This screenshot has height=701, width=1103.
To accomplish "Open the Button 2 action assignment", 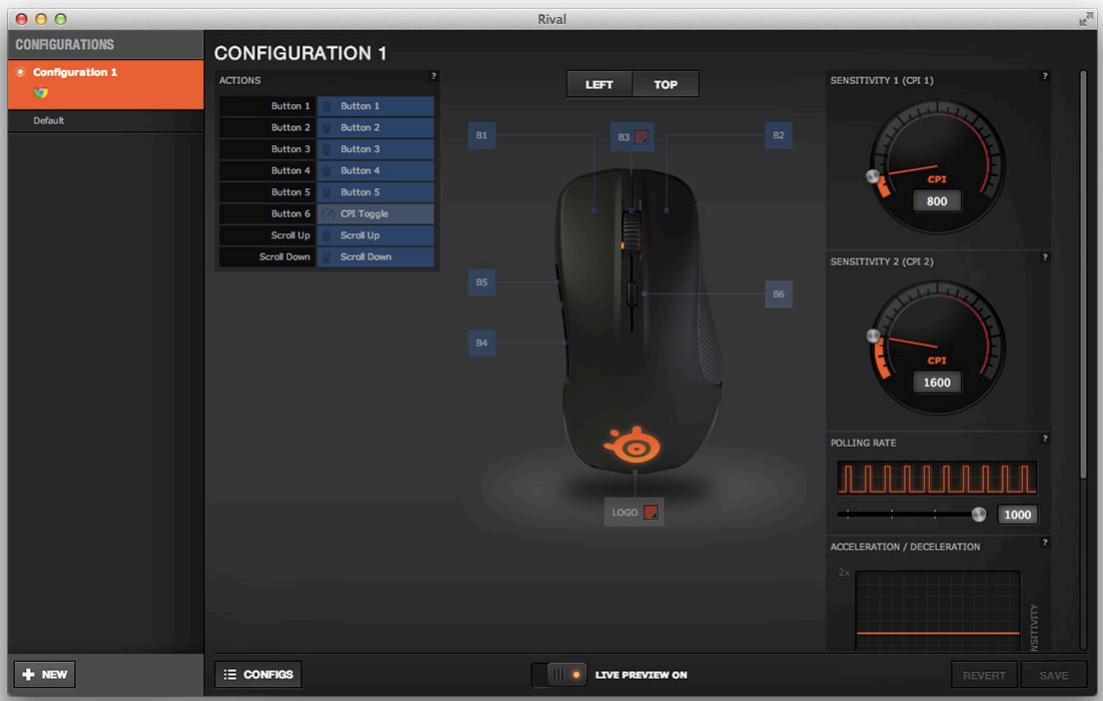I will point(376,128).
